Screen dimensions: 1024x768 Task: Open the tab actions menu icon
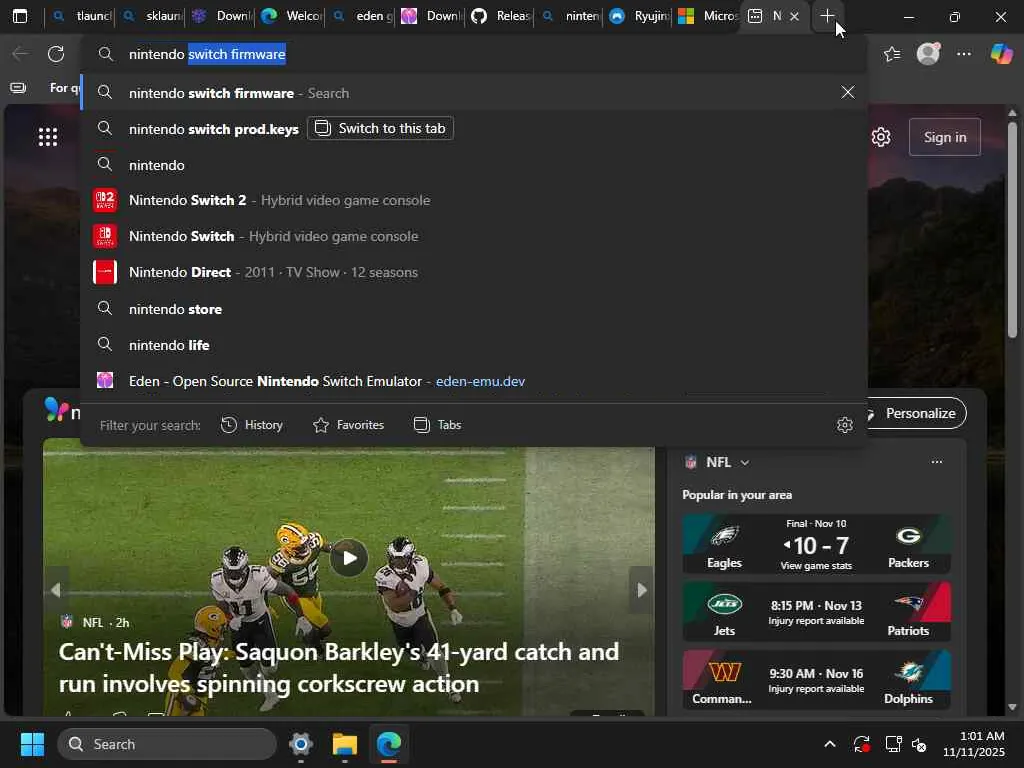click(x=20, y=16)
